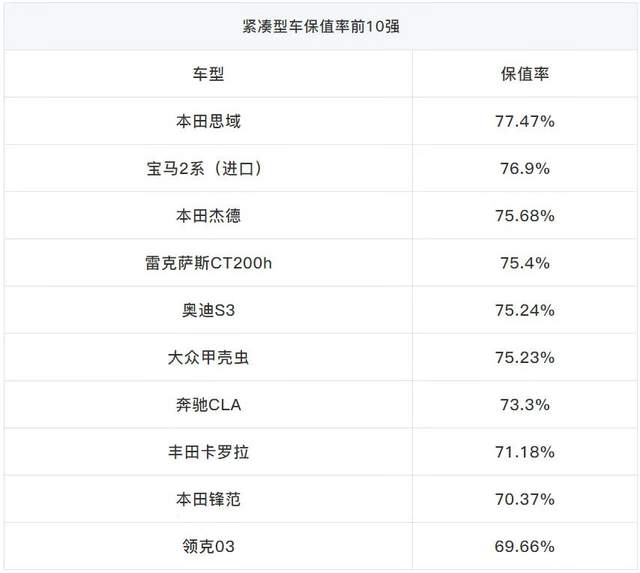The width and height of the screenshot is (640, 573).
Task: Select the 奔驰CLA cell
Action: (x=208, y=405)
